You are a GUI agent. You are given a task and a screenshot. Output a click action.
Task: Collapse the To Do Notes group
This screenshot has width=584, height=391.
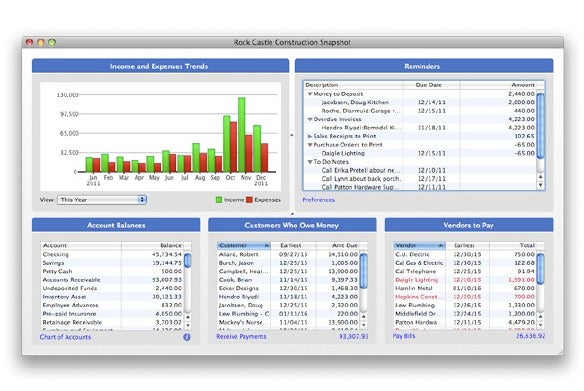pyautogui.click(x=310, y=162)
